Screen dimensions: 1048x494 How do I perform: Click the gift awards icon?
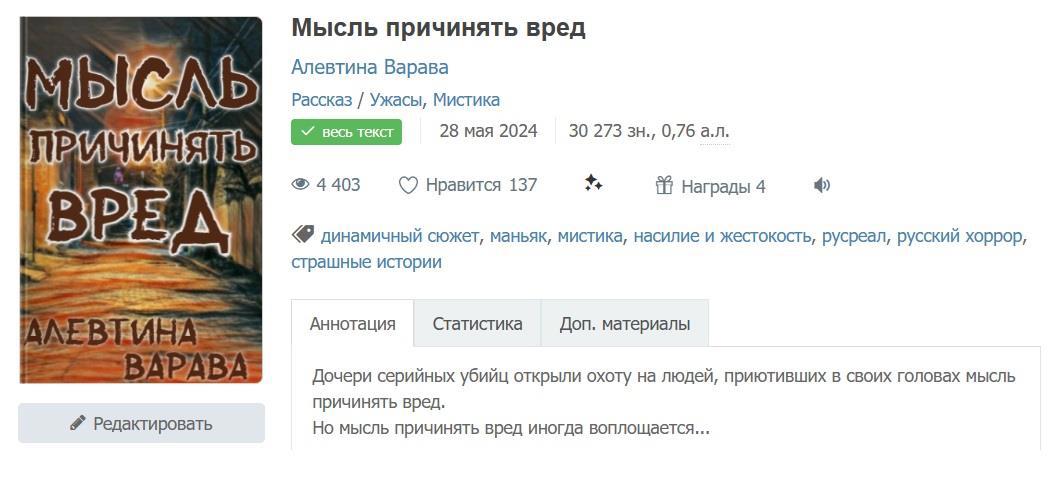click(x=664, y=185)
